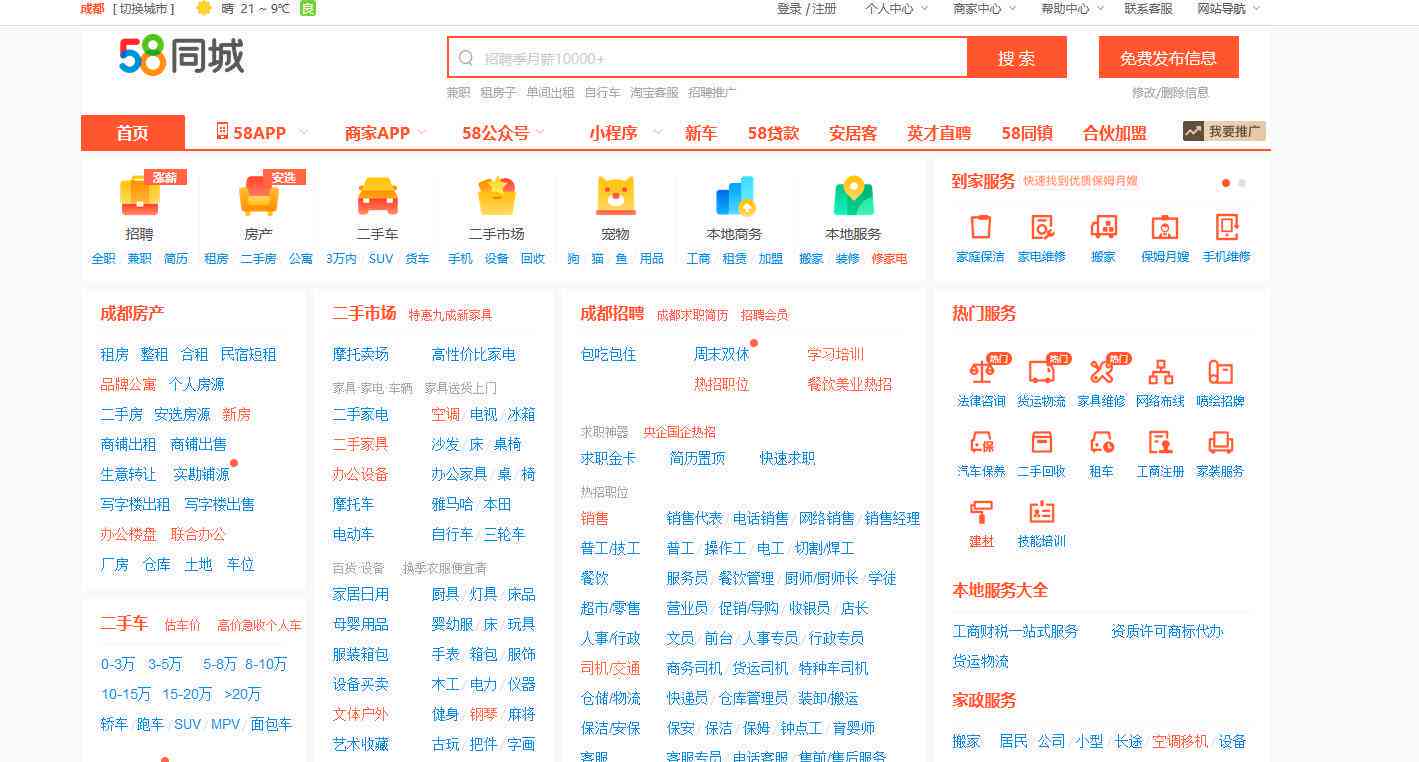The height and width of the screenshot is (762, 1419).
Task: Open the 简历置顶 link
Action: click(x=697, y=458)
